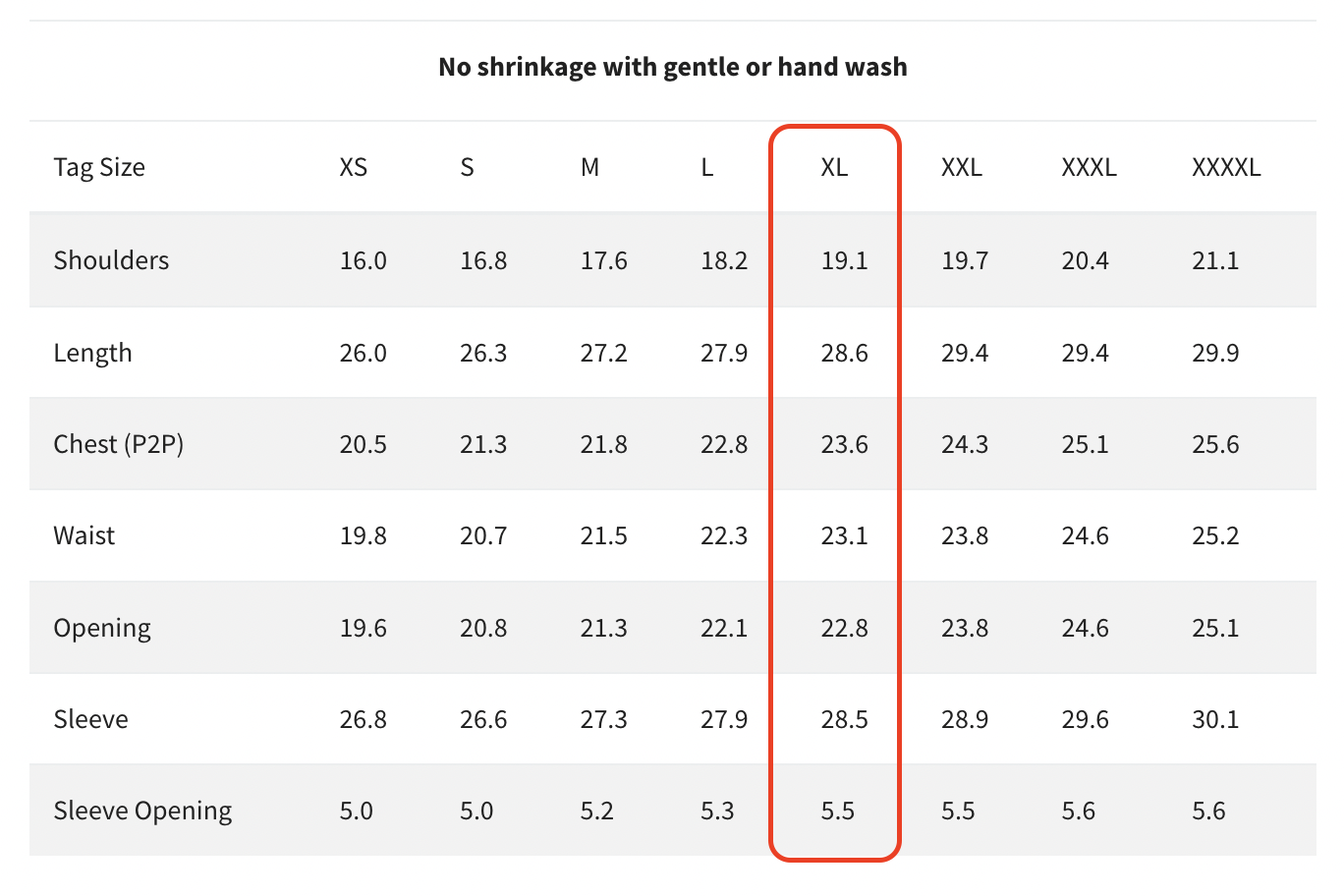Click the Waist row label
Image resolution: width=1344 pixels, height=896 pixels.
(x=84, y=535)
